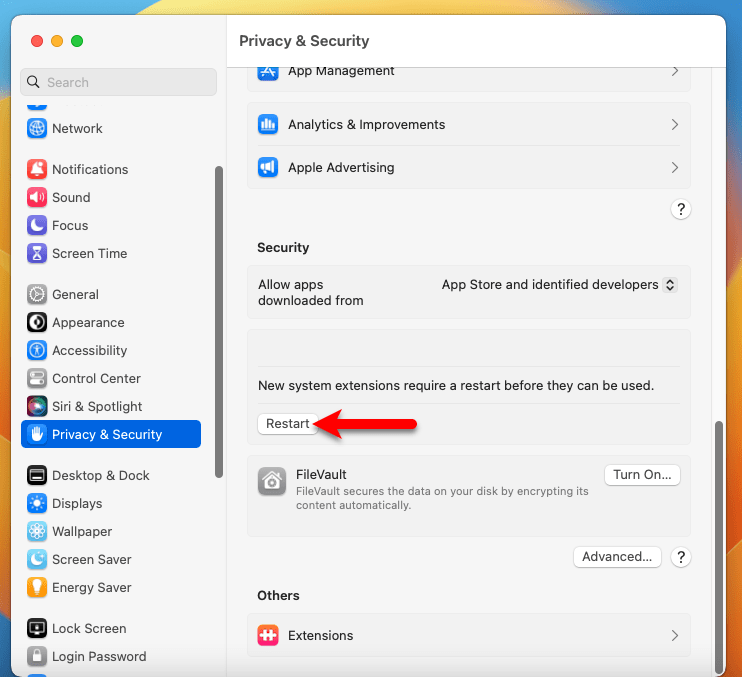Switch to Sound settings
This screenshot has height=677, width=742.
point(71,197)
